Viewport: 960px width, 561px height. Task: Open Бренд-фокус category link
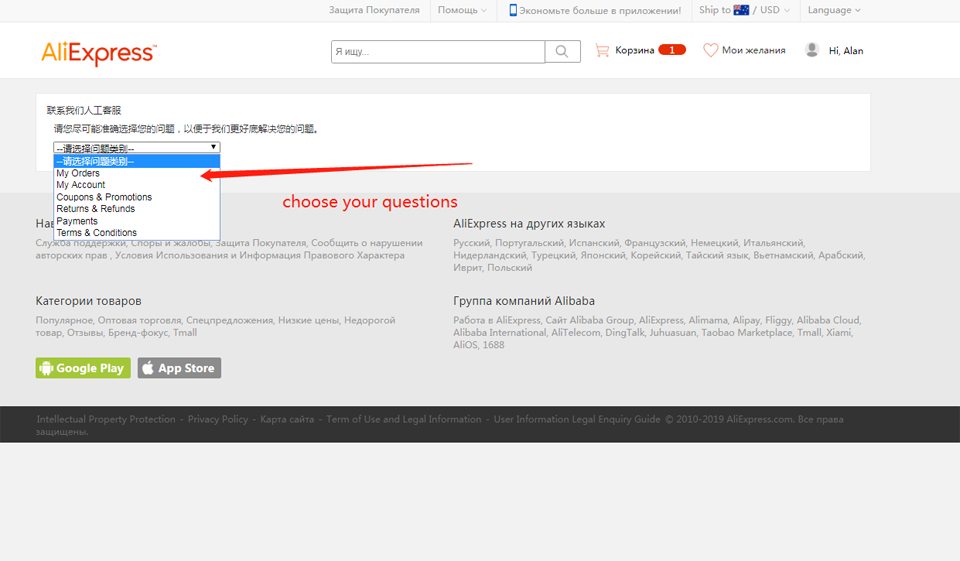[138, 333]
